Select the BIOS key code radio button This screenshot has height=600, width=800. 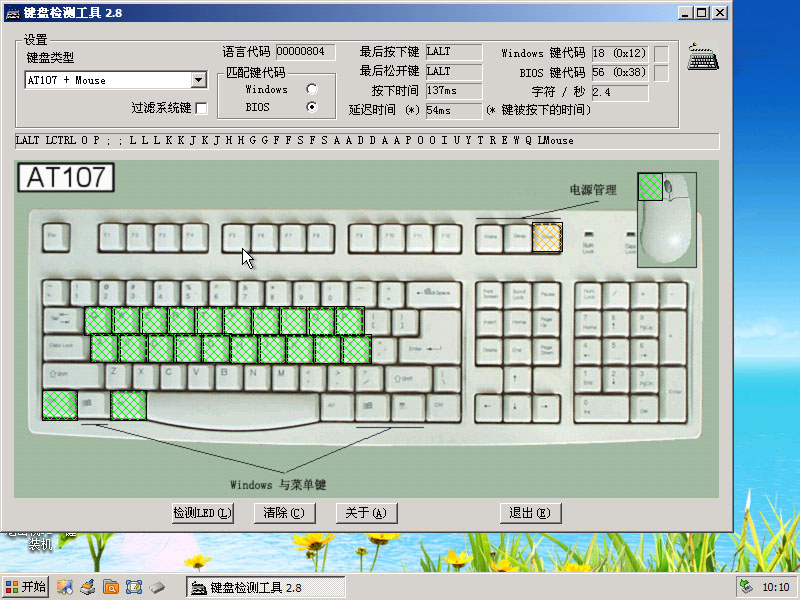[x=312, y=107]
